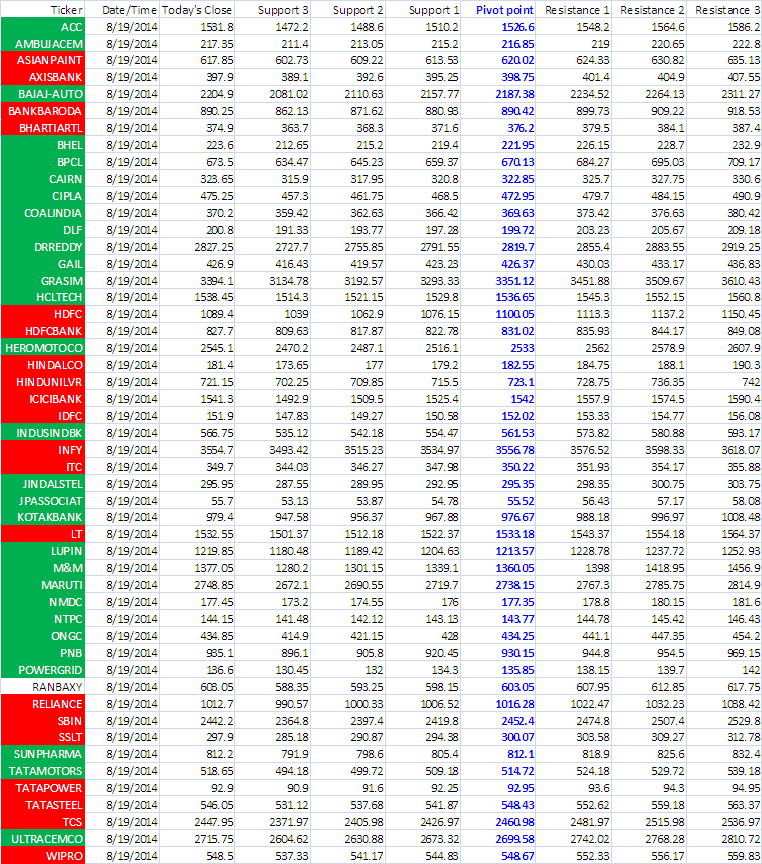Select the ITC ticker cell
Image resolution: width=762 pixels, height=864 pixels.
[x=43, y=467]
